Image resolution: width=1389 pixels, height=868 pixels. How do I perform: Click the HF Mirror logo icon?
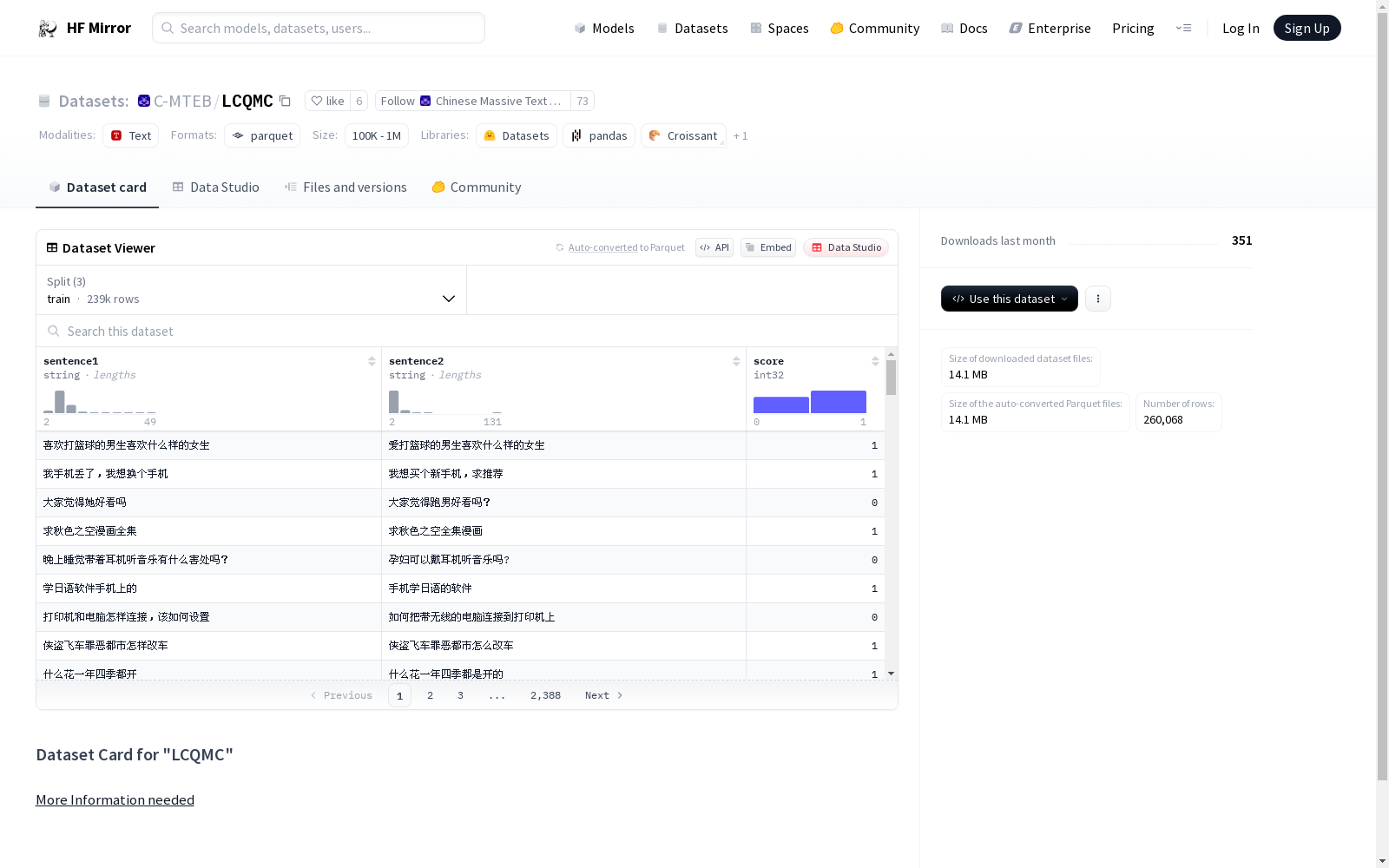48,28
